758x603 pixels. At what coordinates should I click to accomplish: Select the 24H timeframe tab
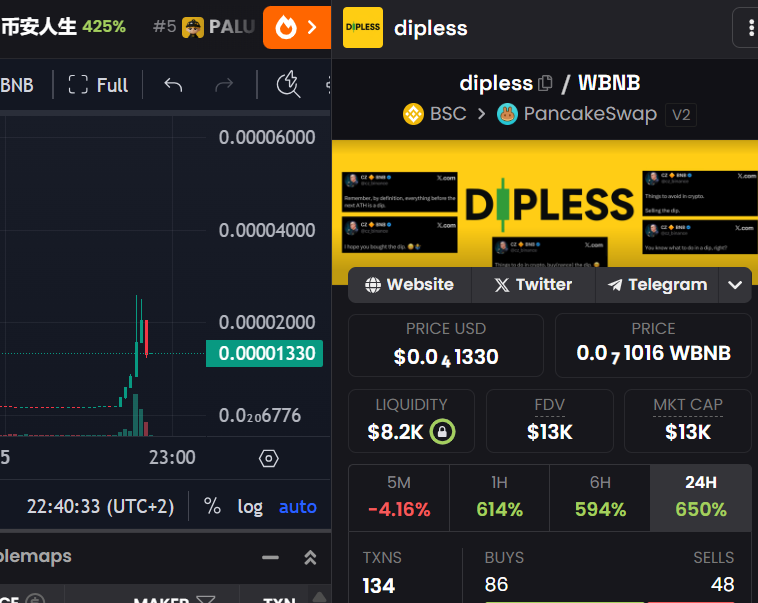[700, 498]
